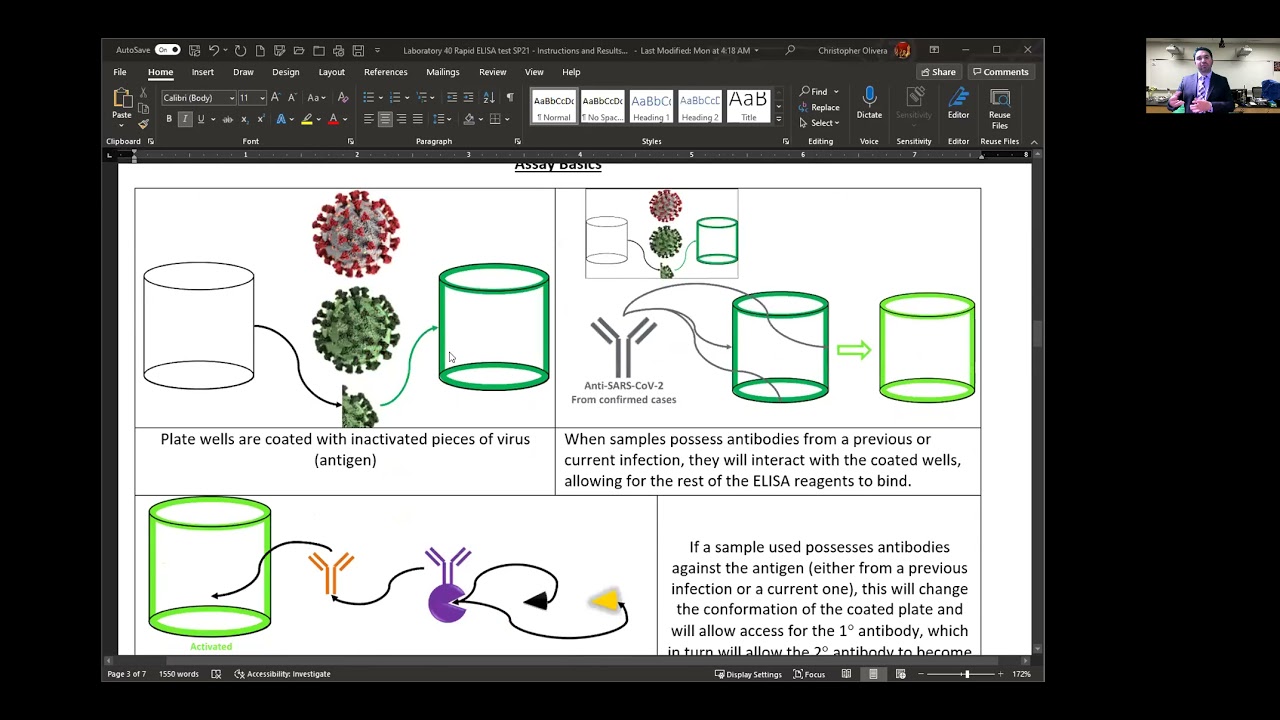Open the Select dropdown in Editing
Viewport: 1280px width, 720px height.
click(819, 123)
